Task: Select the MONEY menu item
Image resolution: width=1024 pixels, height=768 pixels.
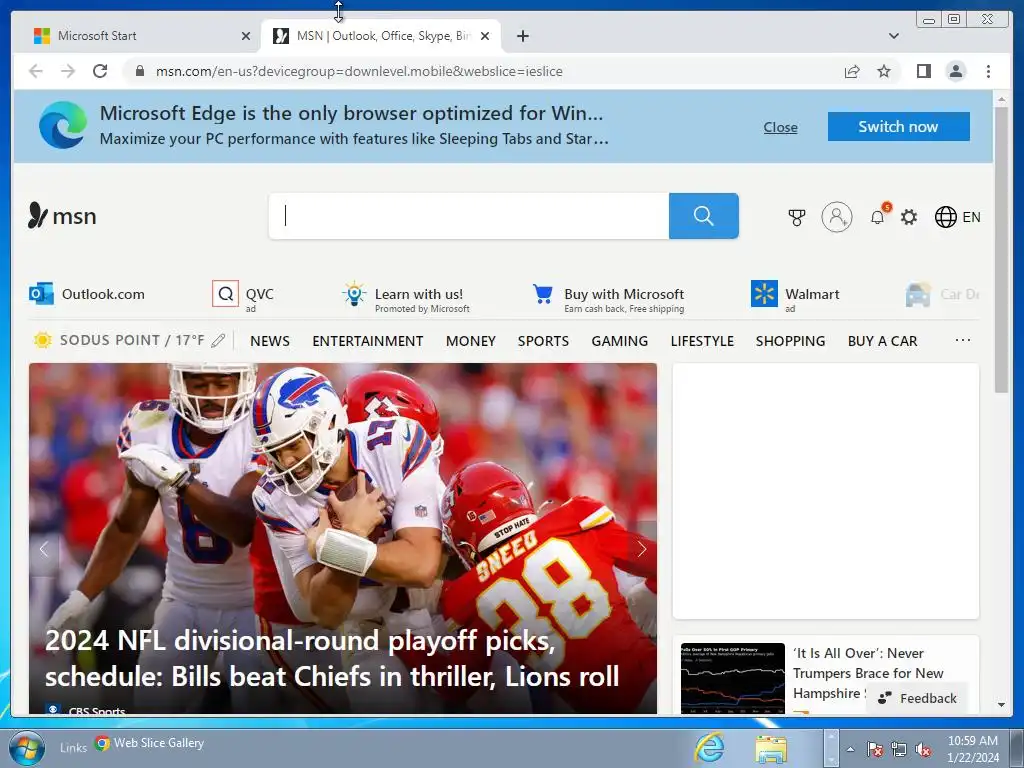Action: (x=471, y=341)
